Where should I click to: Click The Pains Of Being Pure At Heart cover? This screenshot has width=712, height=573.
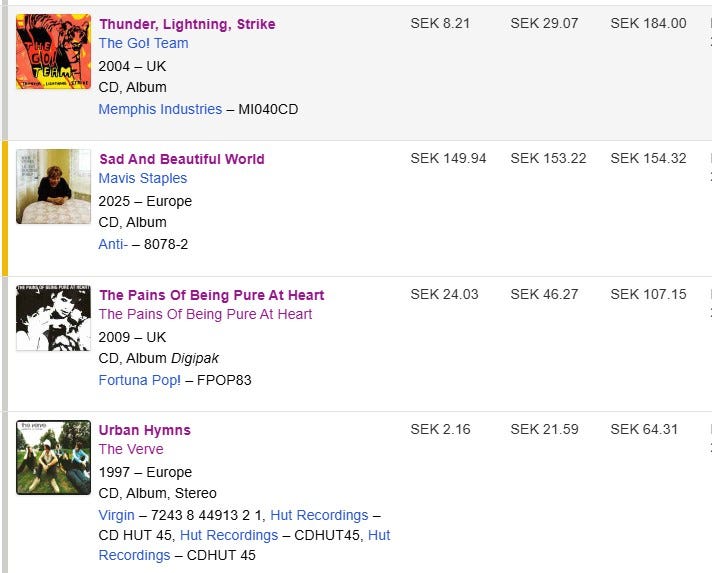(x=53, y=318)
